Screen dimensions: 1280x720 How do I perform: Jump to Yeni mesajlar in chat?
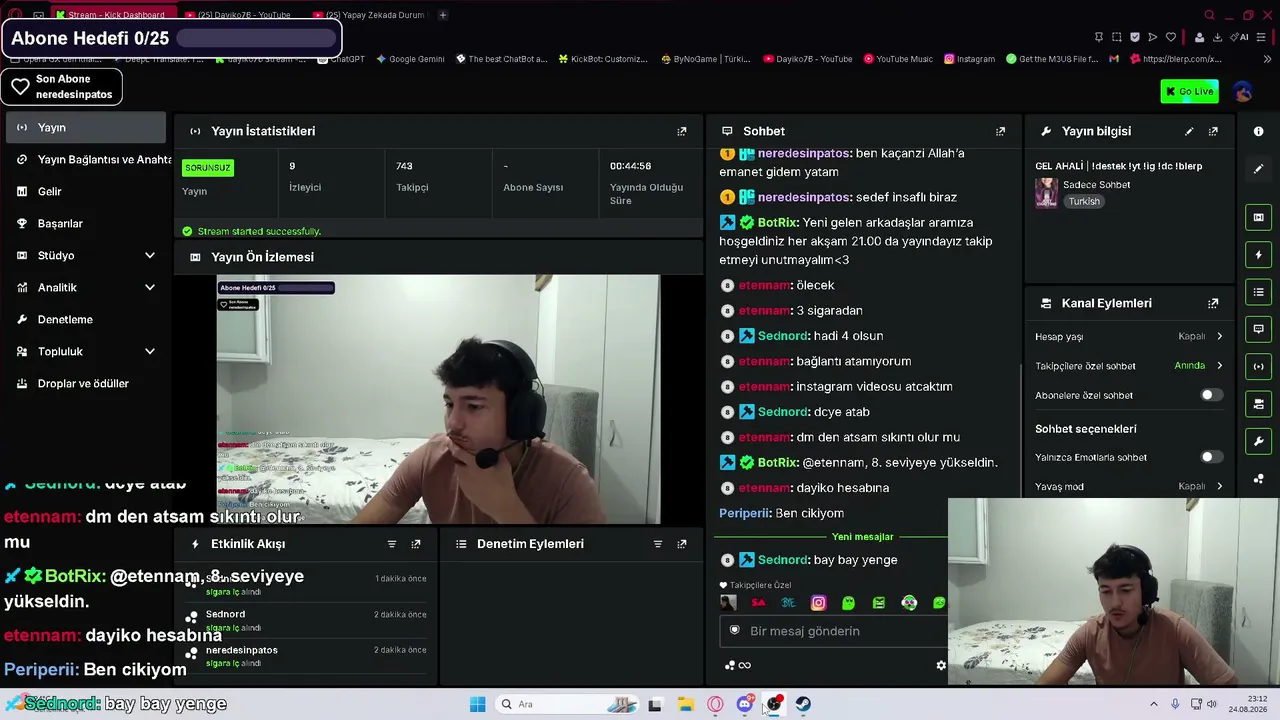click(862, 537)
